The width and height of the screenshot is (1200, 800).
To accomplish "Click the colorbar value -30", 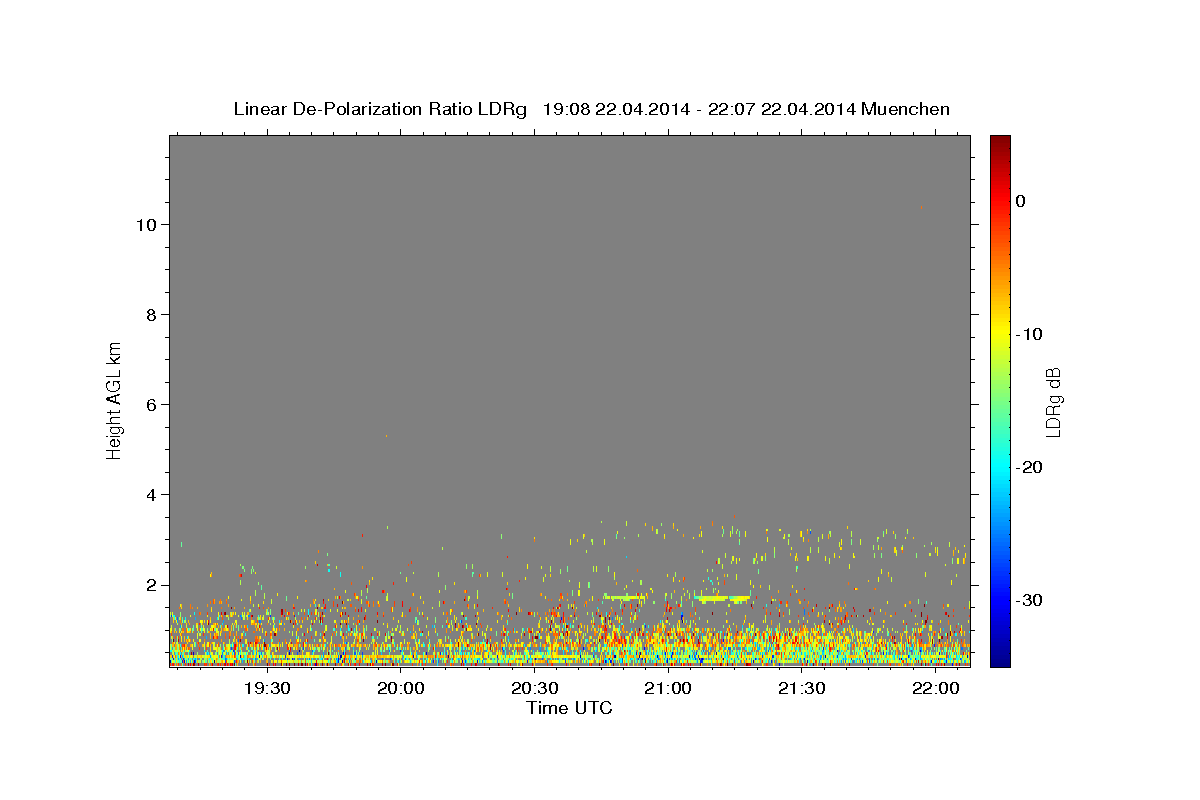I will pyautogui.click(x=1030, y=600).
